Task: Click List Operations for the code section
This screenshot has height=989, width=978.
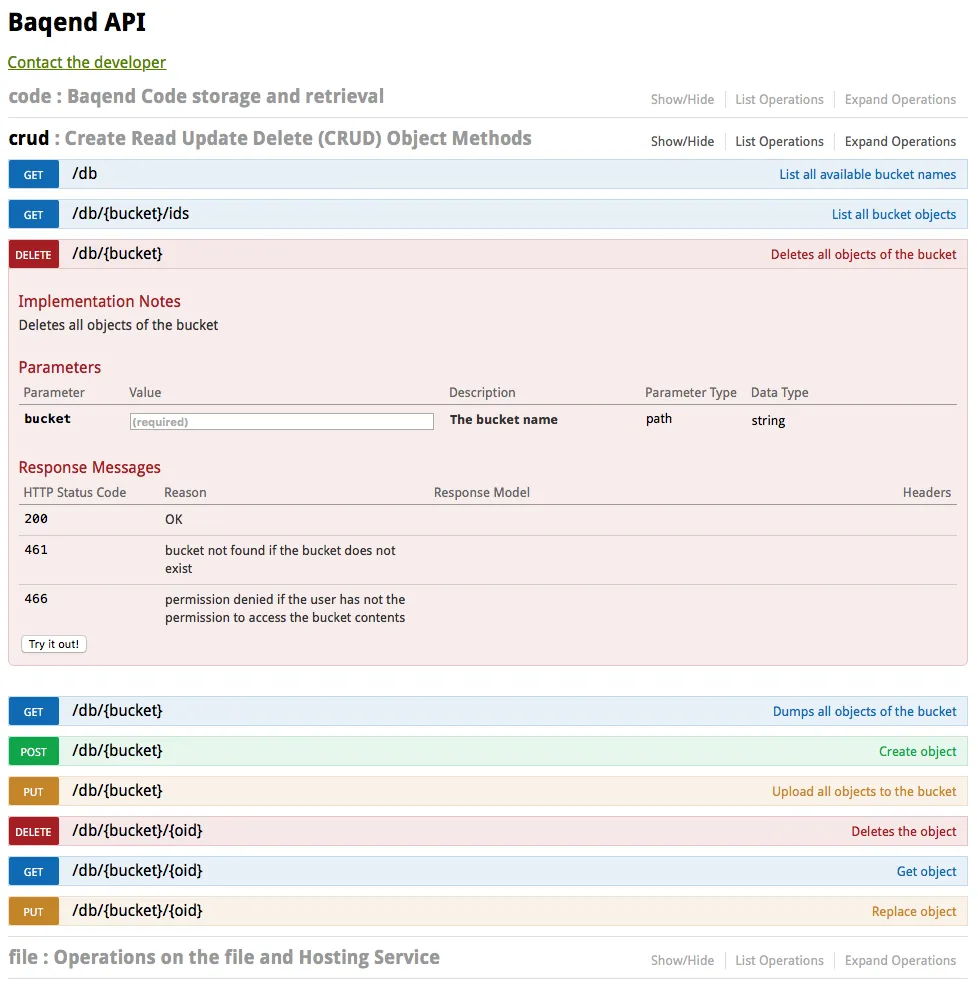Action: tap(779, 100)
